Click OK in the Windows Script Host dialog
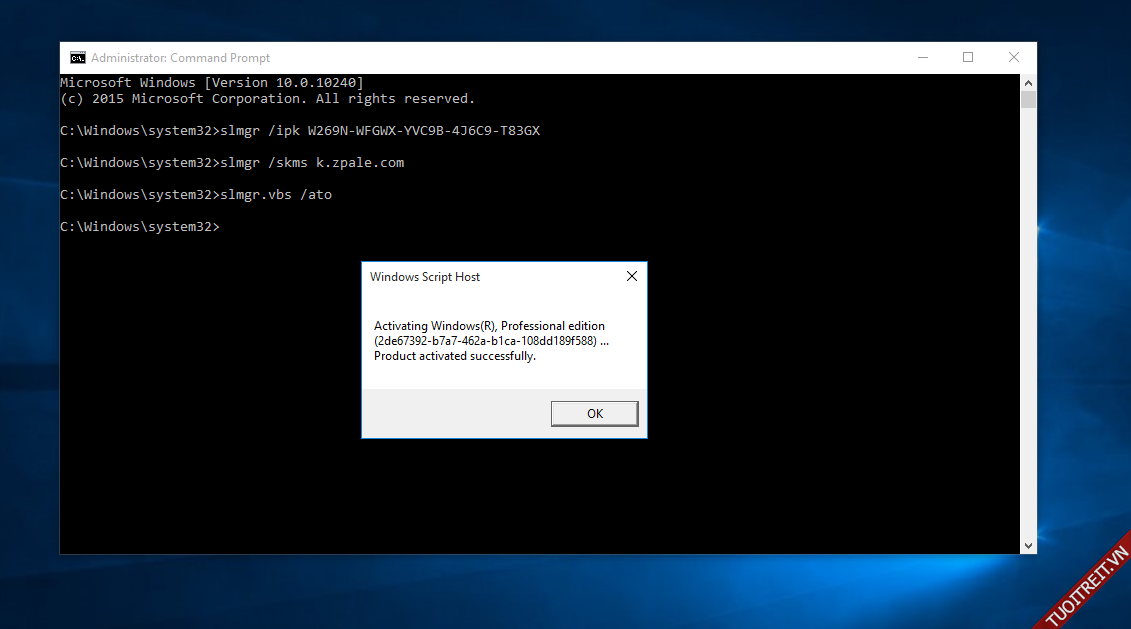Viewport: 1131px width, 629px height. (x=594, y=413)
